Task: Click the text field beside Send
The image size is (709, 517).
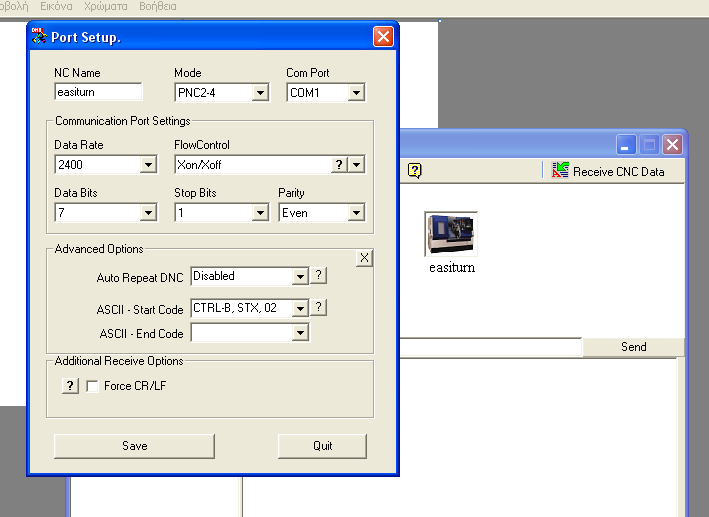Action: tap(491, 347)
